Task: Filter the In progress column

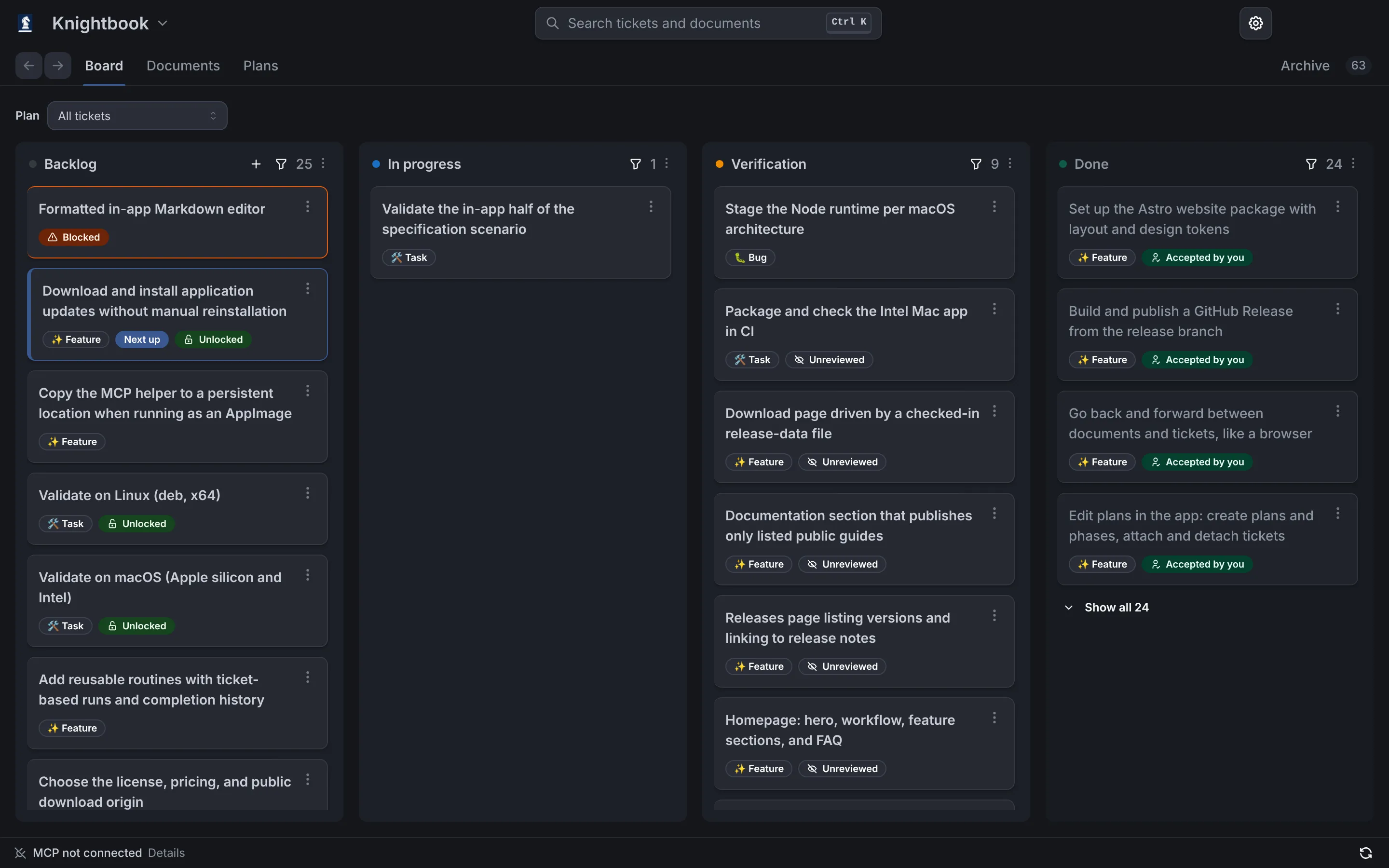Action: 635,164
